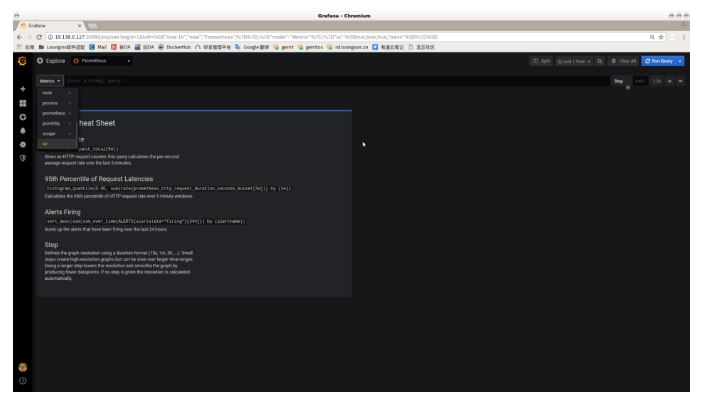The width and height of the screenshot is (703, 406).
Task: Open the Configuration gear icon
Action: click(23, 144)
